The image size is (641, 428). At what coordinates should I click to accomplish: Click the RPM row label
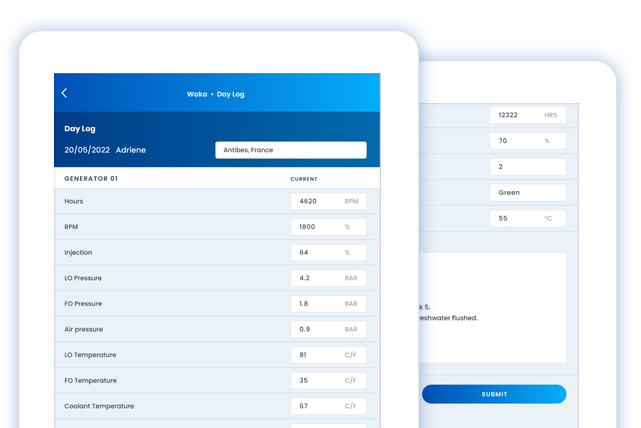(71, 227)
